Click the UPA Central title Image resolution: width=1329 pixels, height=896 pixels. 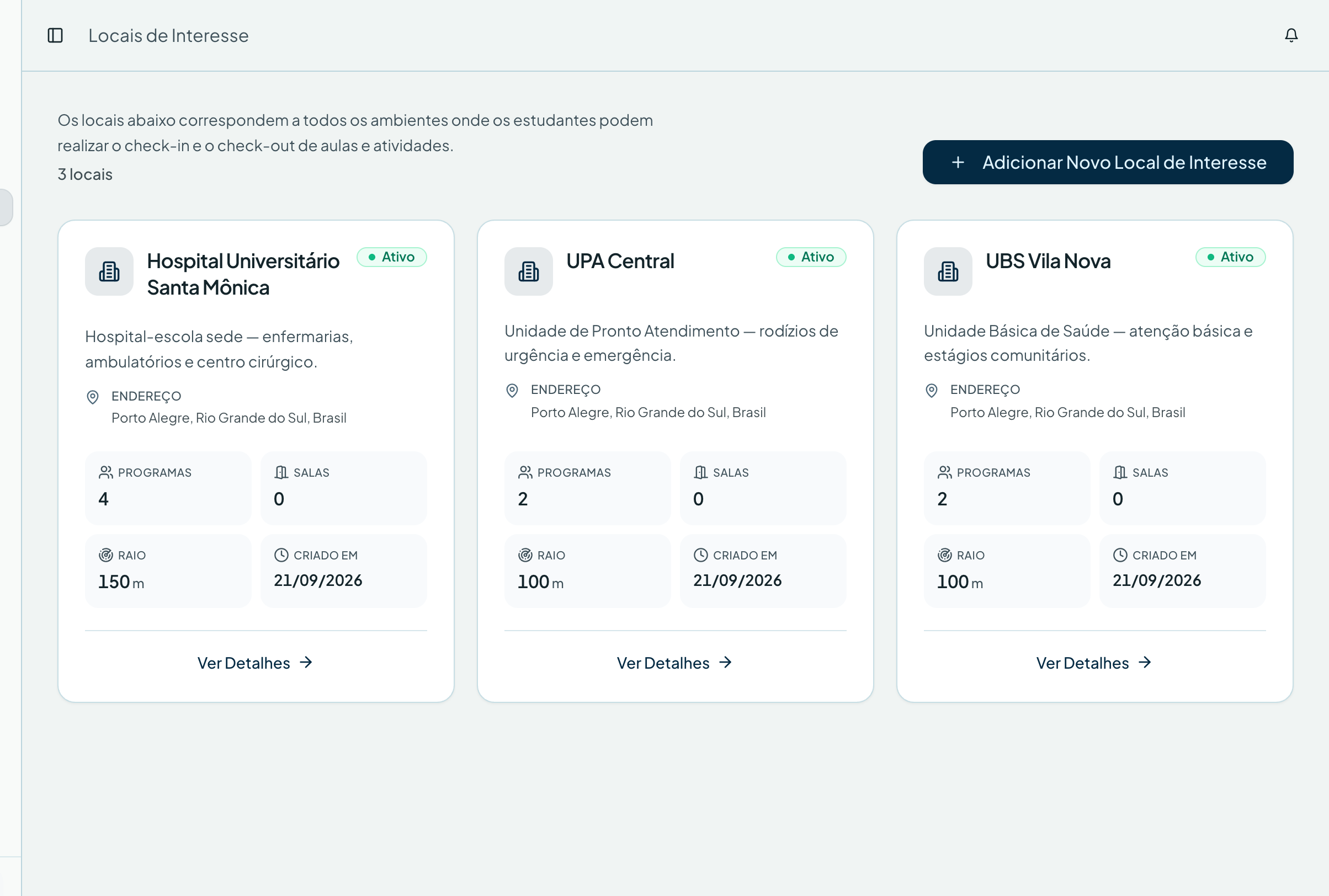621,261
